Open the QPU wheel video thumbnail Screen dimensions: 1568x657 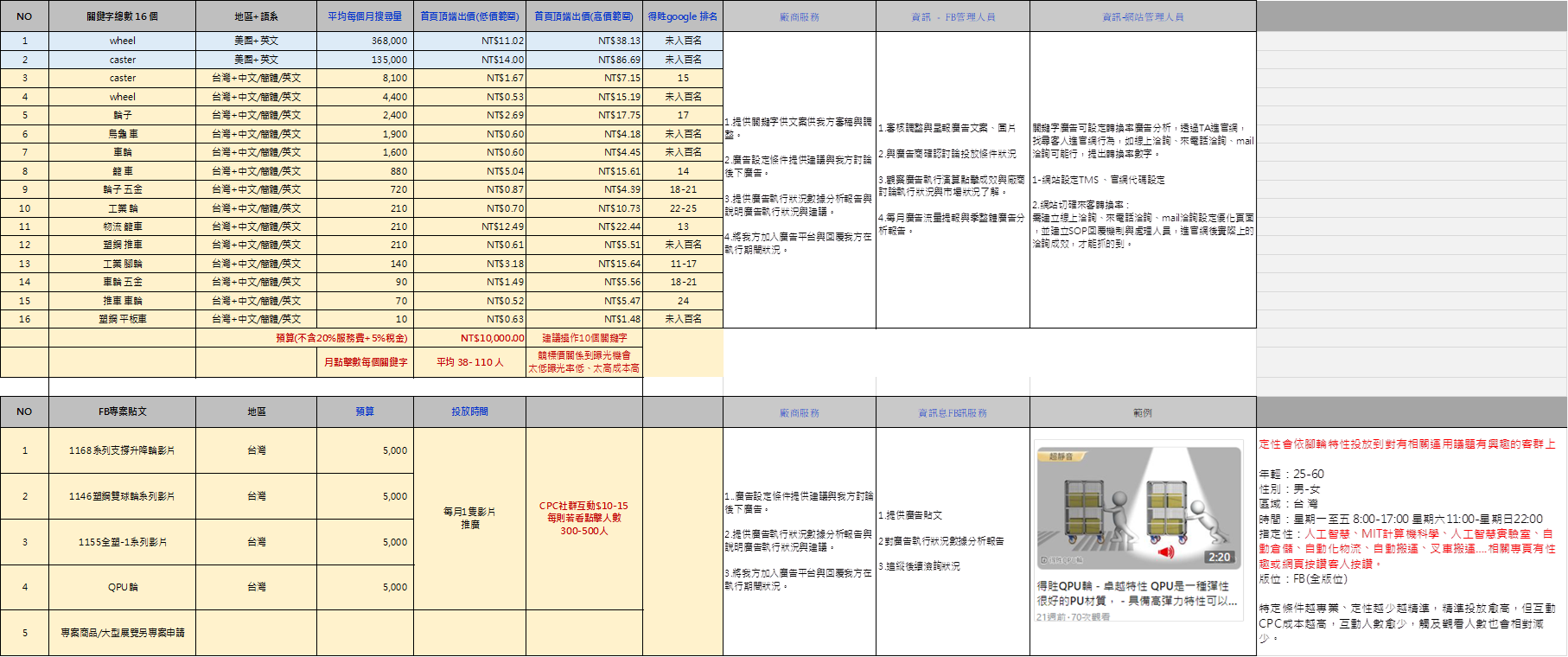(x=1138, y=506)
